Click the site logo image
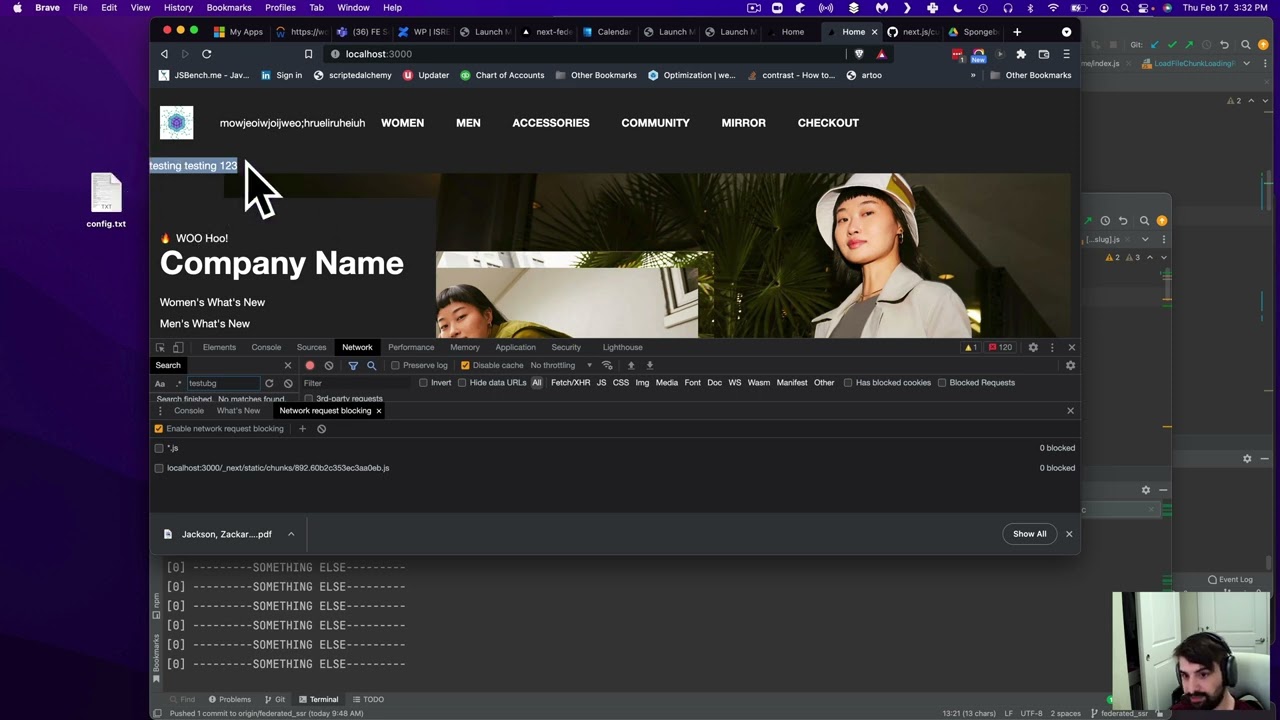The width and height of the screenshot is (1280, 720). [177, 123]
